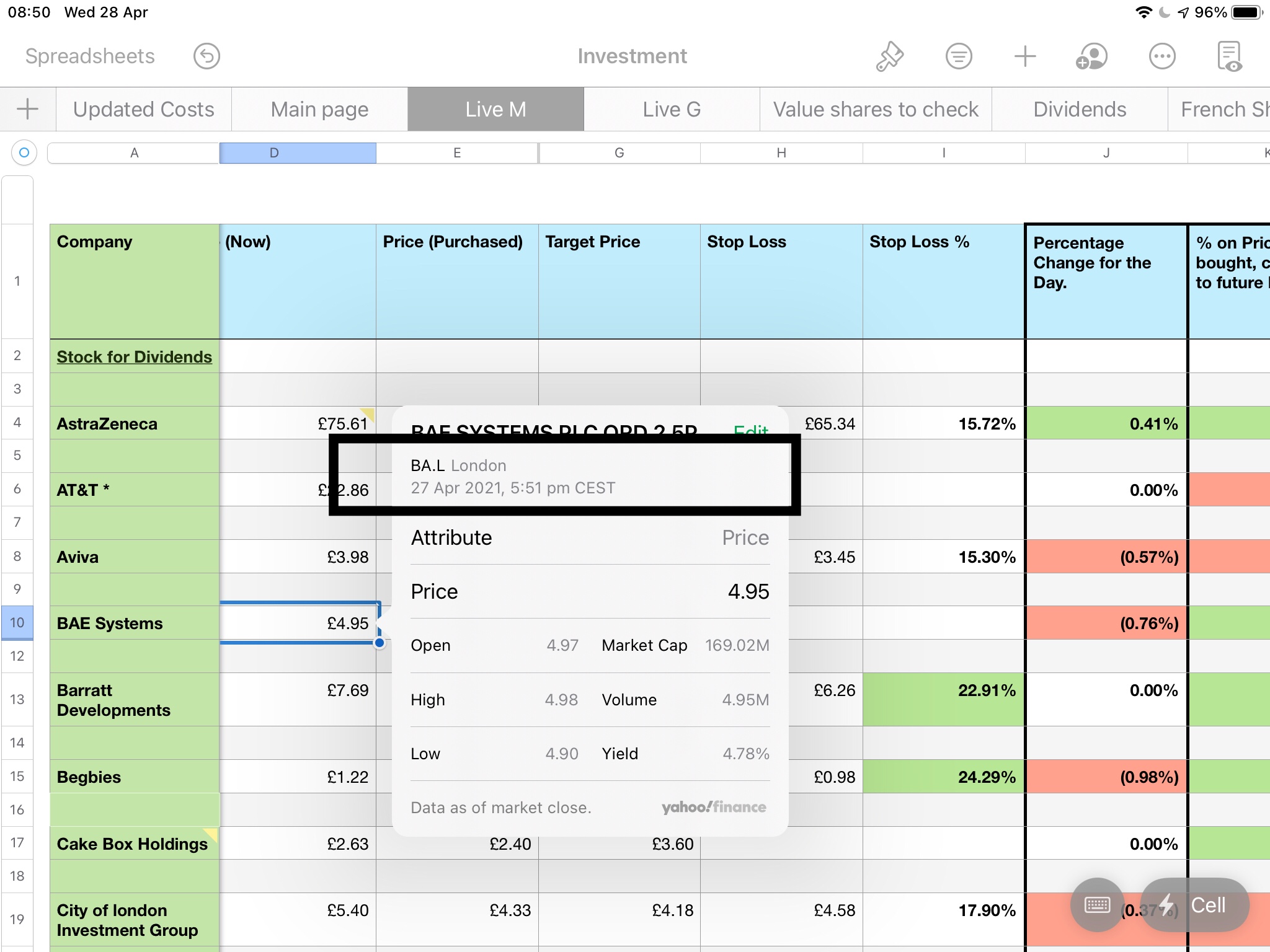Click the Stock for Dividends link
Image resolution: width=1270 pixels, height=952 pixels.
pos(134,357)
